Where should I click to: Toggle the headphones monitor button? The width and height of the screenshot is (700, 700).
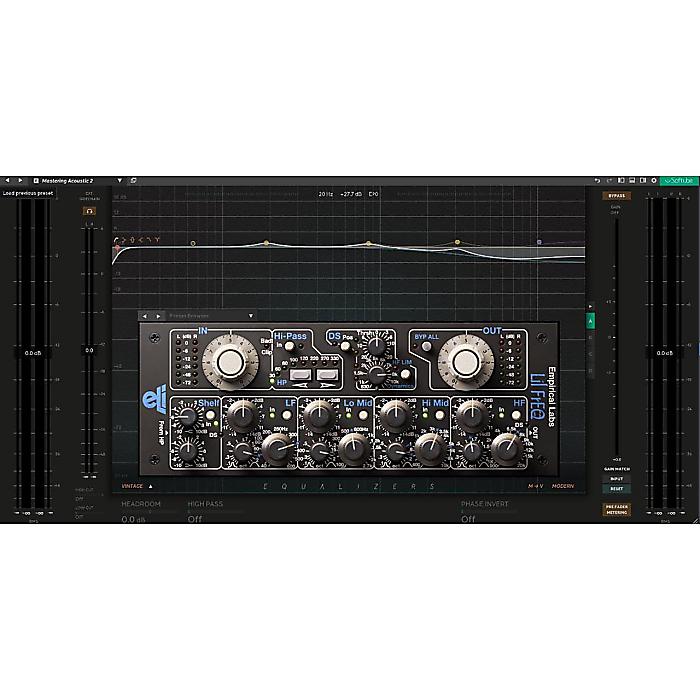coord(89,211)
